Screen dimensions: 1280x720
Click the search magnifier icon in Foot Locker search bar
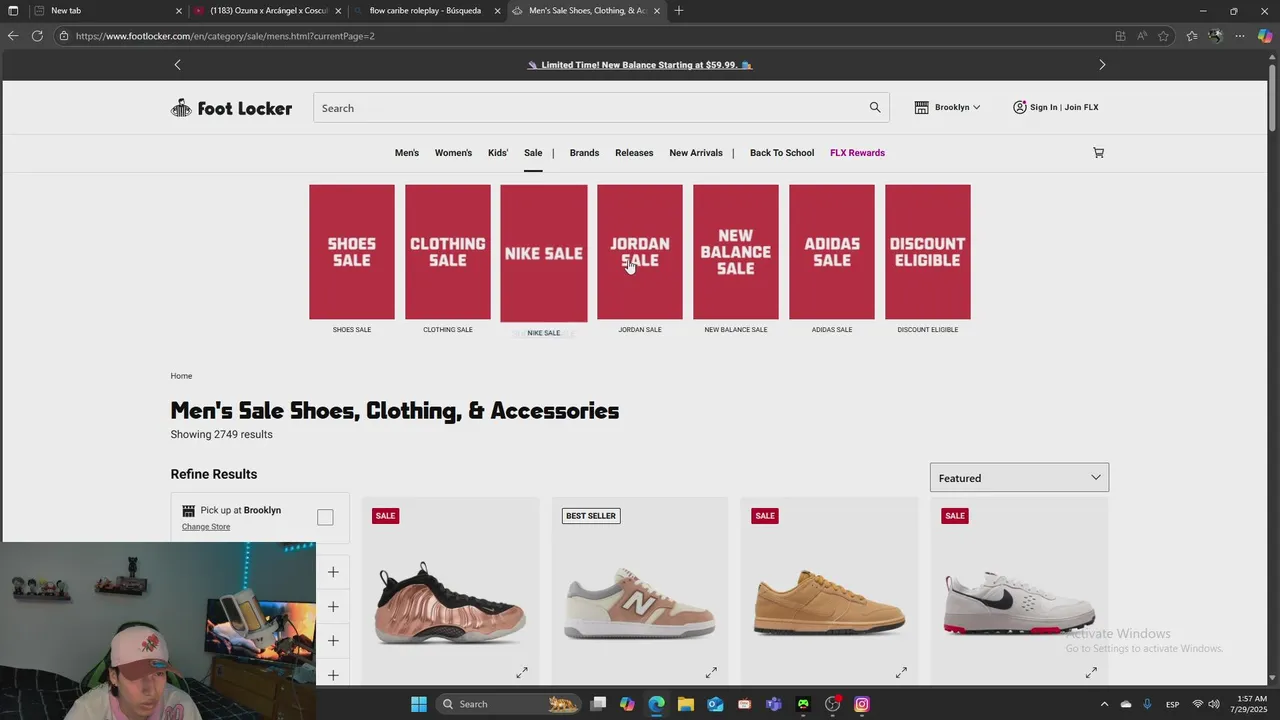click(875, 108)
